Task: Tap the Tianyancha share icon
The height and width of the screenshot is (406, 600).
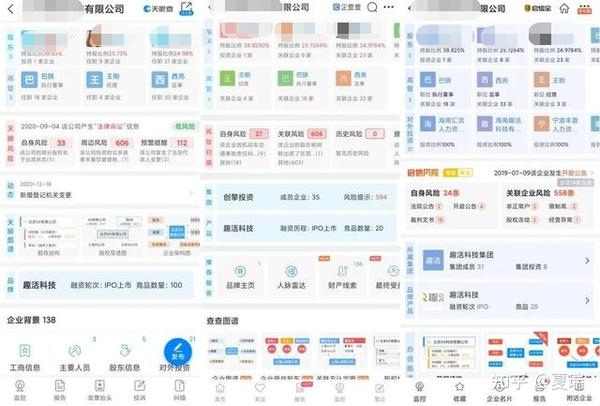Action: click(186, 8)
